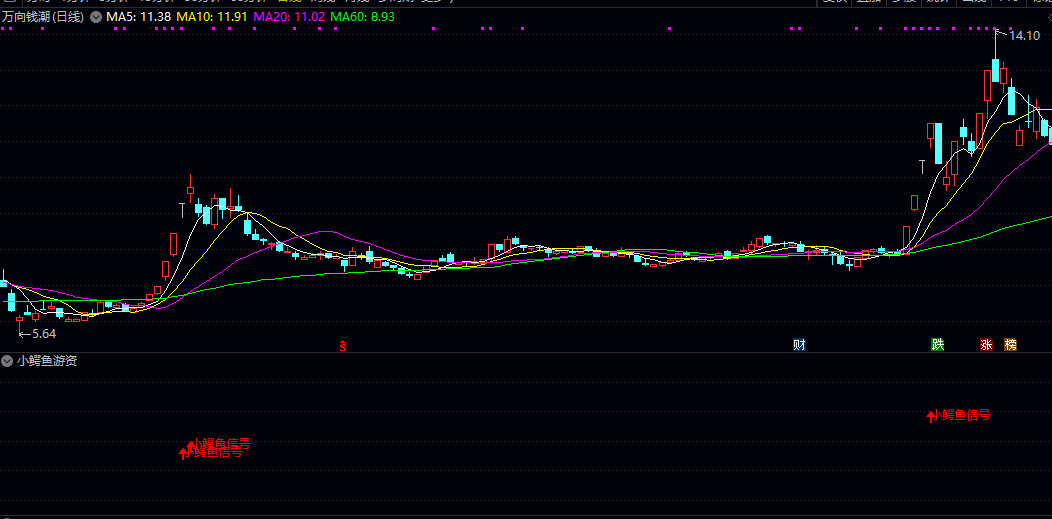Open the orange 榜 ranking marker

point(1010,345)
